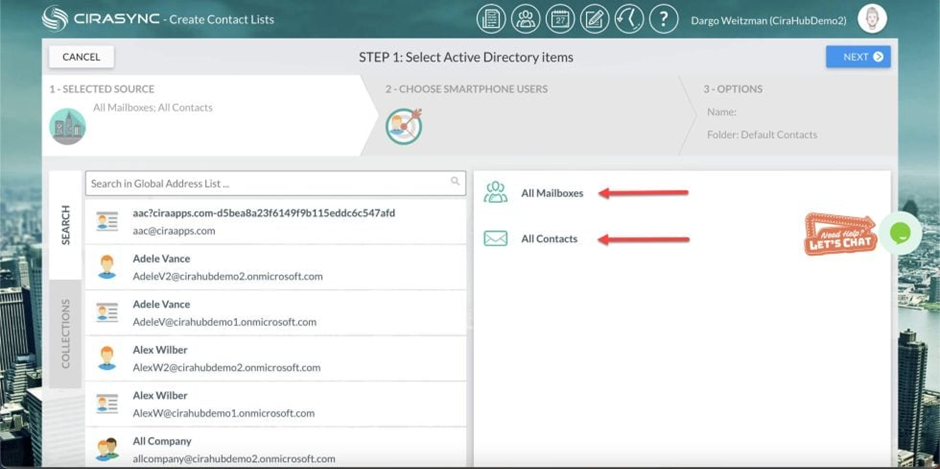940x469 pixels.
Task: Click the All Mailboxes; All Contacts summary text
Action: 153,108
